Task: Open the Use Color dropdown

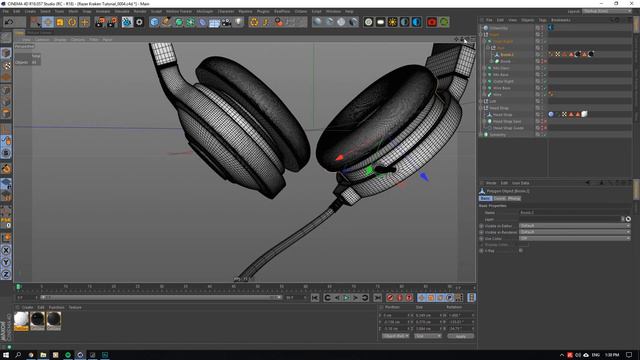Action: 575,238
